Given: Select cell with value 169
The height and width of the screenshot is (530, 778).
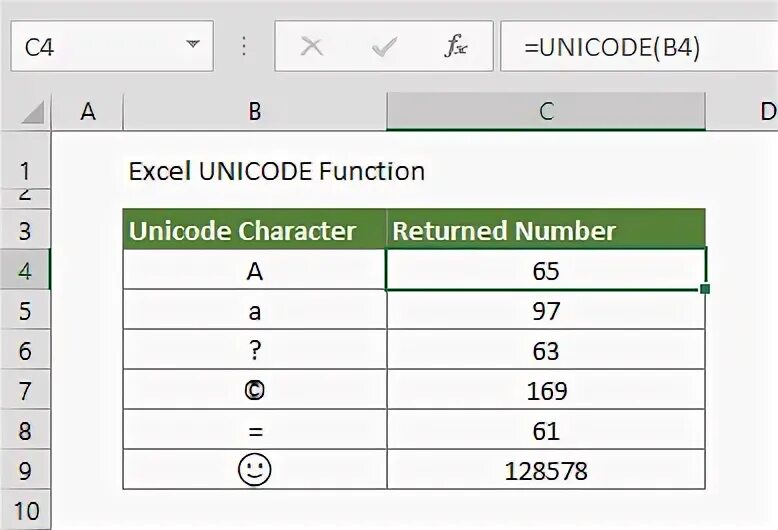Looking at the screenshot, I should point(546,390).
